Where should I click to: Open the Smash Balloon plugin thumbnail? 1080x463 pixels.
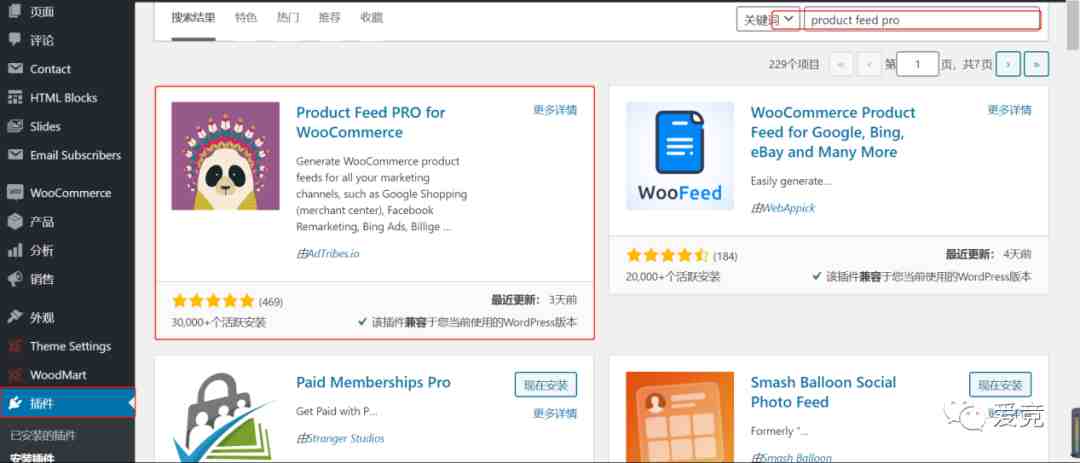(x=680, y=418)
